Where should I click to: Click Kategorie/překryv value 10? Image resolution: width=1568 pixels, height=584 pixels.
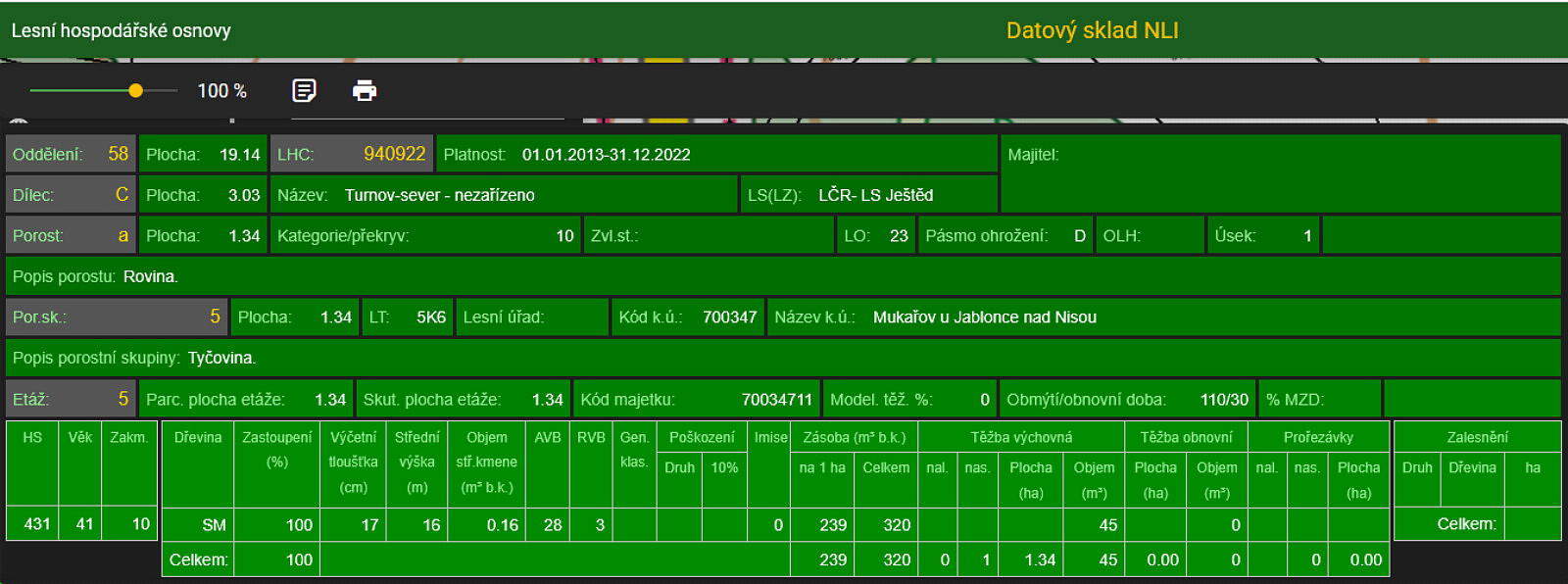coord(564,236)
